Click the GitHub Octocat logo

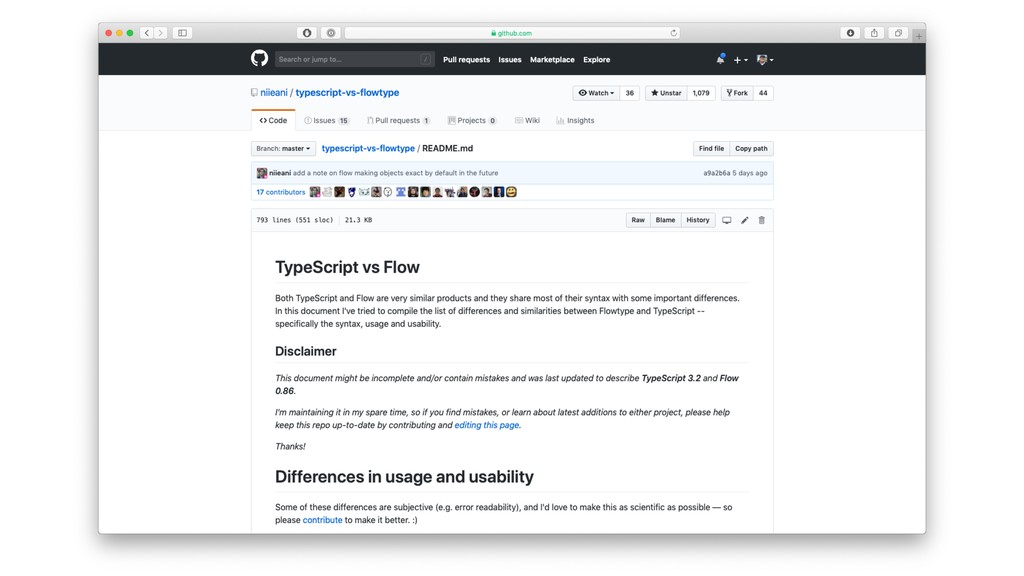259,59
